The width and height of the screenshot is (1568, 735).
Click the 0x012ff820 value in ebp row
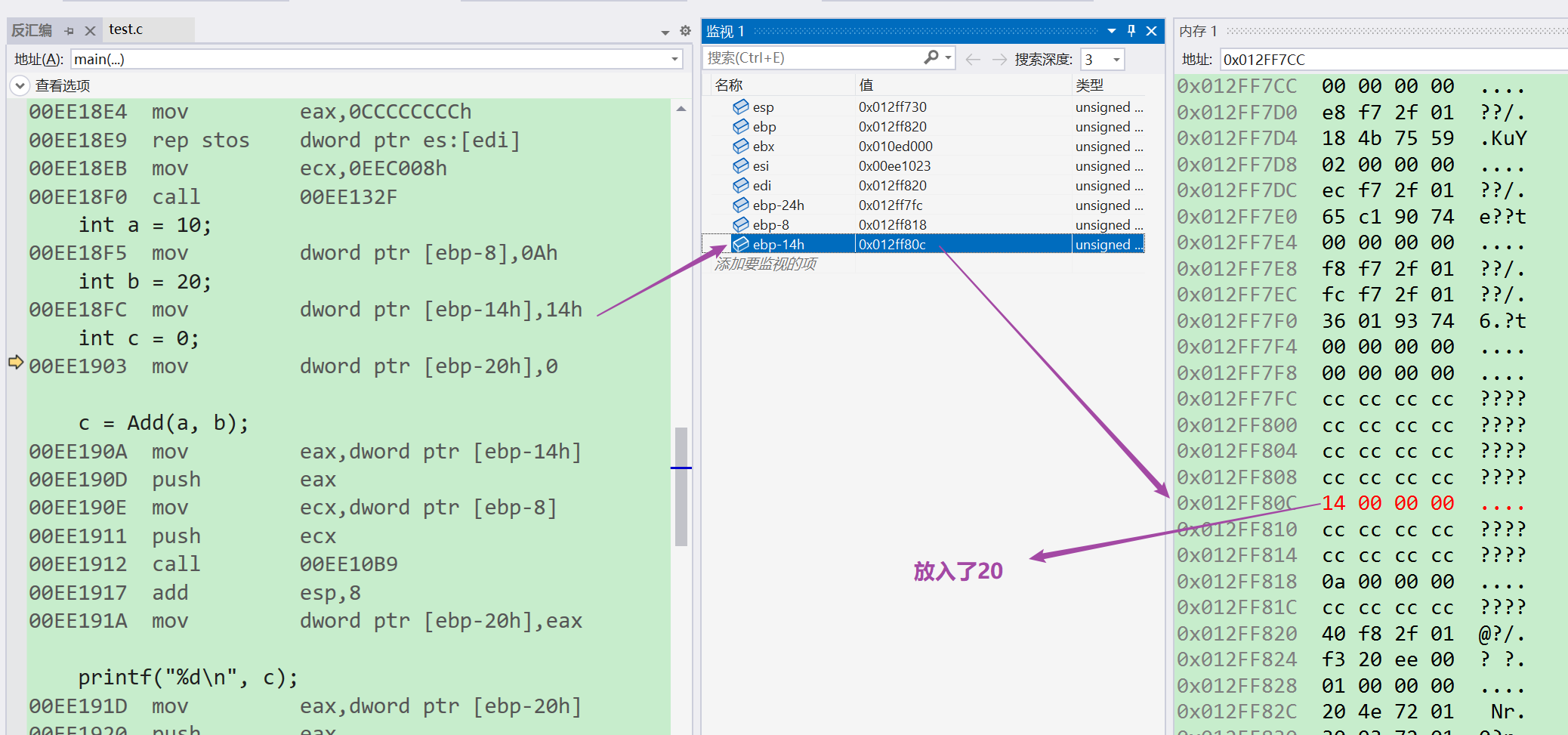(x=892, y=127)
